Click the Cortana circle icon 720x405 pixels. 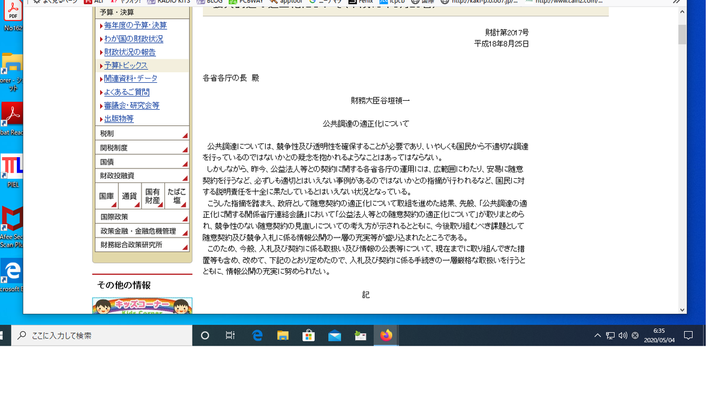click(205, 336)
